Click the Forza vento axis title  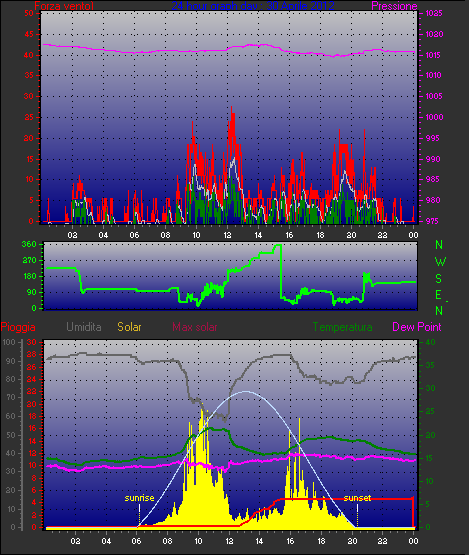[64, 6]
